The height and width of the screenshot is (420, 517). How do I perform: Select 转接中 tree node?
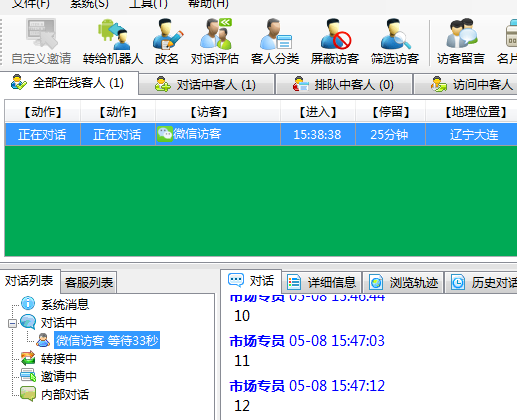[59, 359]
